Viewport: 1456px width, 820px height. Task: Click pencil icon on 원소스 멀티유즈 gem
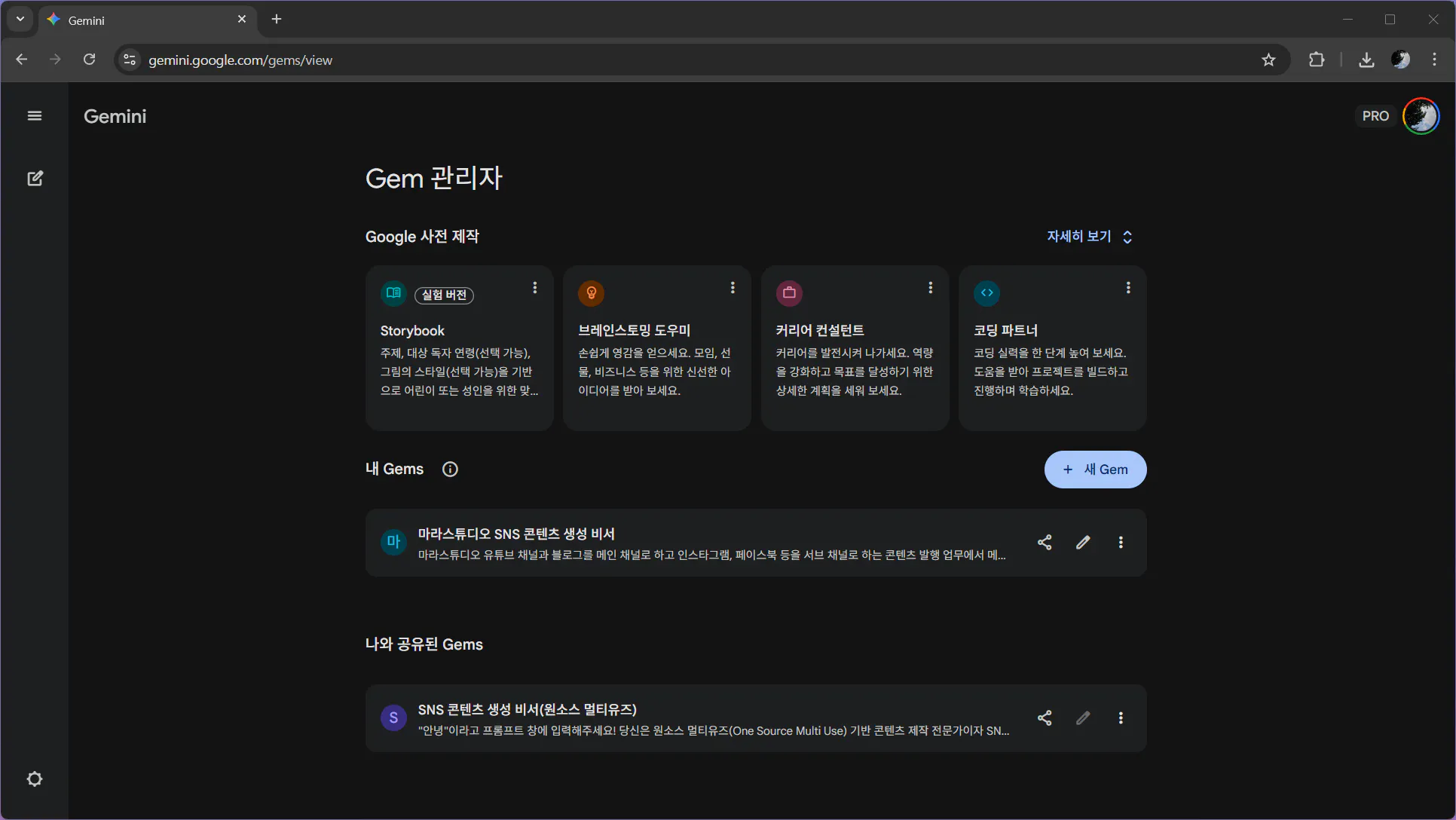(x=1083, y=718)
